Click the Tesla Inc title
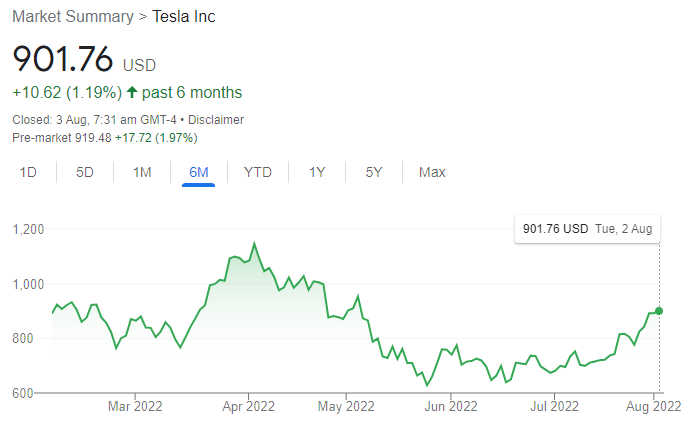This screenshot has width=700, height=435. coord(183,17)
